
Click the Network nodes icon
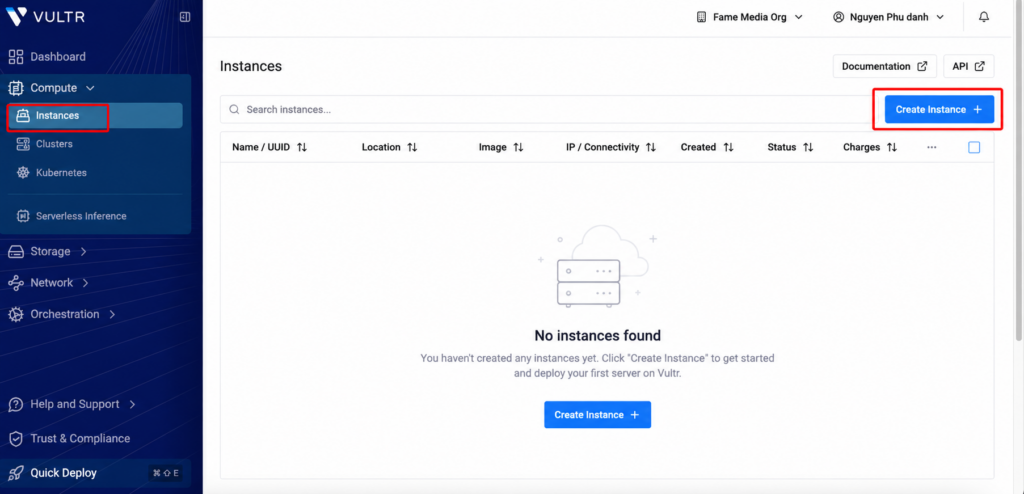click(x=16, y=283)
